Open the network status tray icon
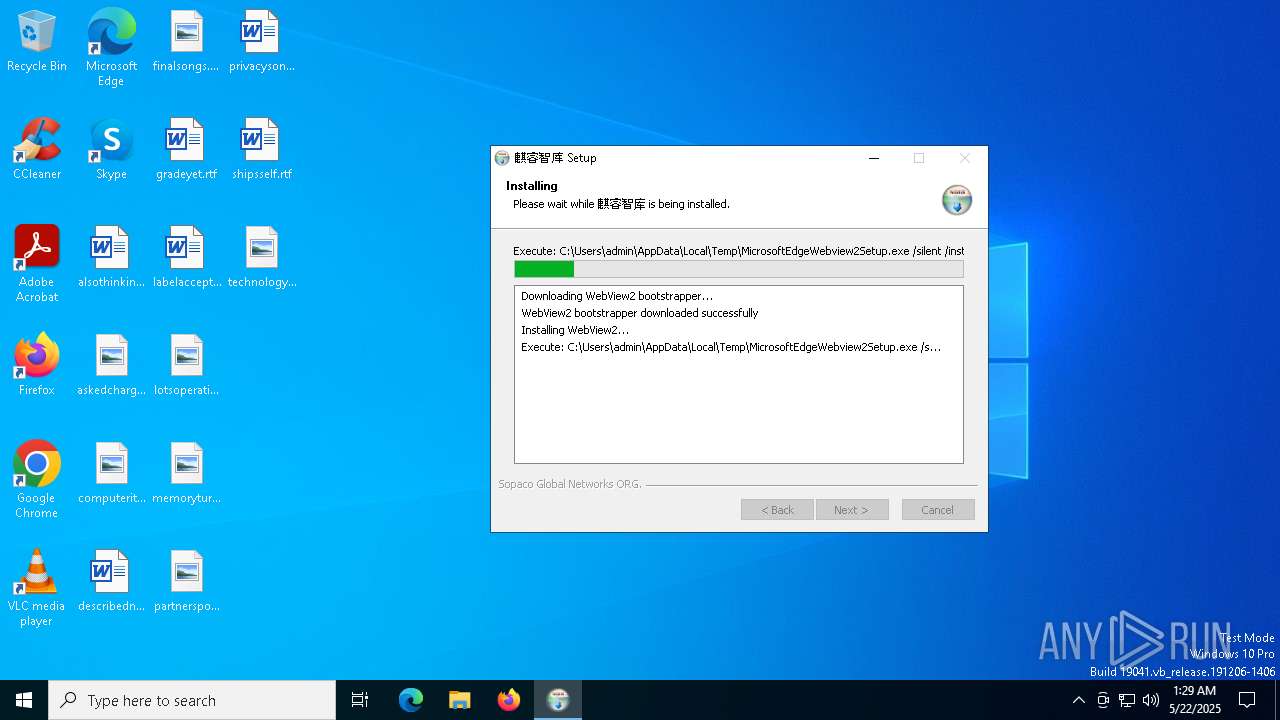Viewport: 1280px width, 720px height. [1127, 700]
